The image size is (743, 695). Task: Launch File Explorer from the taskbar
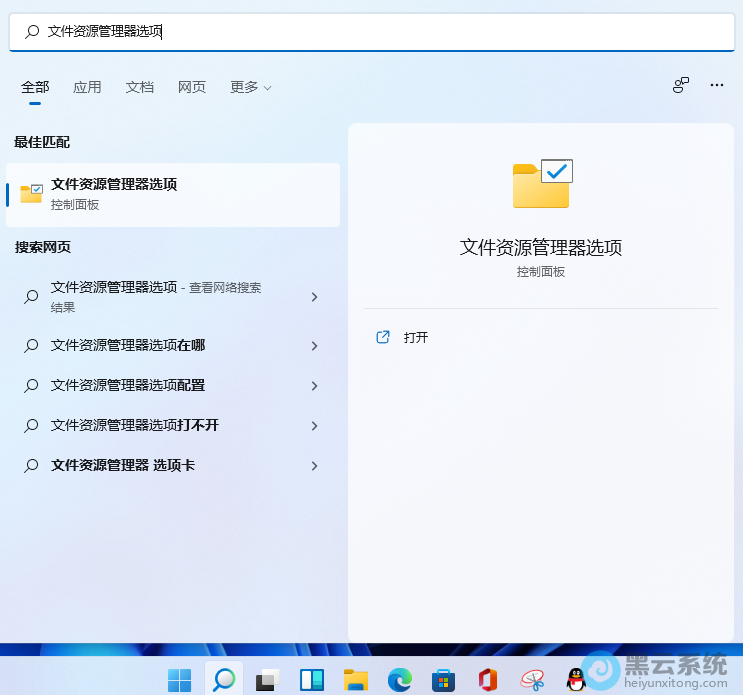point(355,680)
